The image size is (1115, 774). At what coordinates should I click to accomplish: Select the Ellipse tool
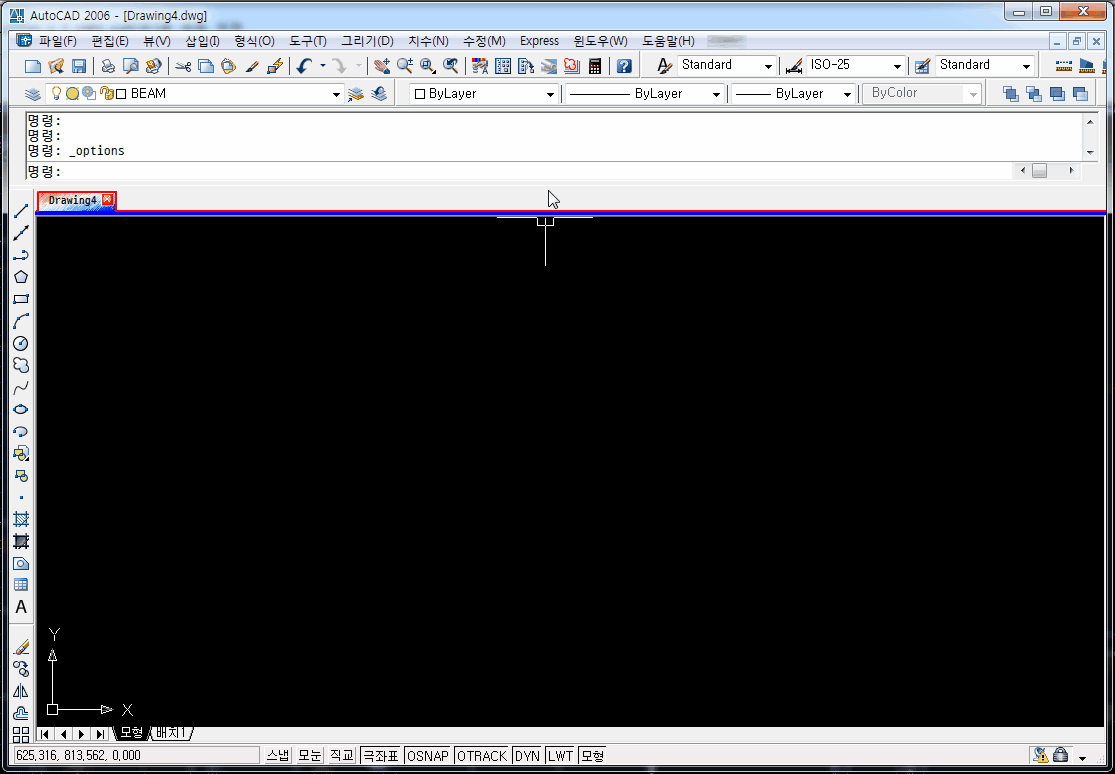pos(21,409)
